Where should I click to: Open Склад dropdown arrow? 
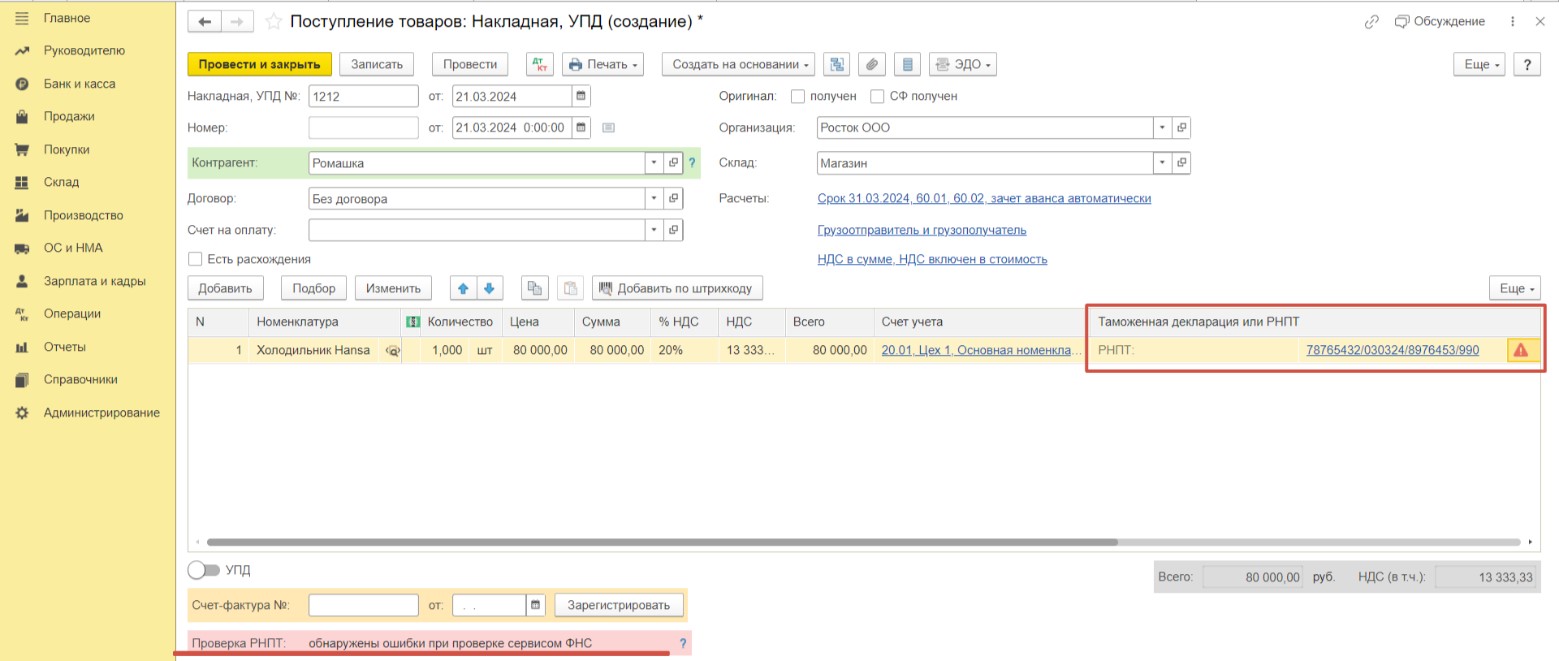tap(1162, 162)
